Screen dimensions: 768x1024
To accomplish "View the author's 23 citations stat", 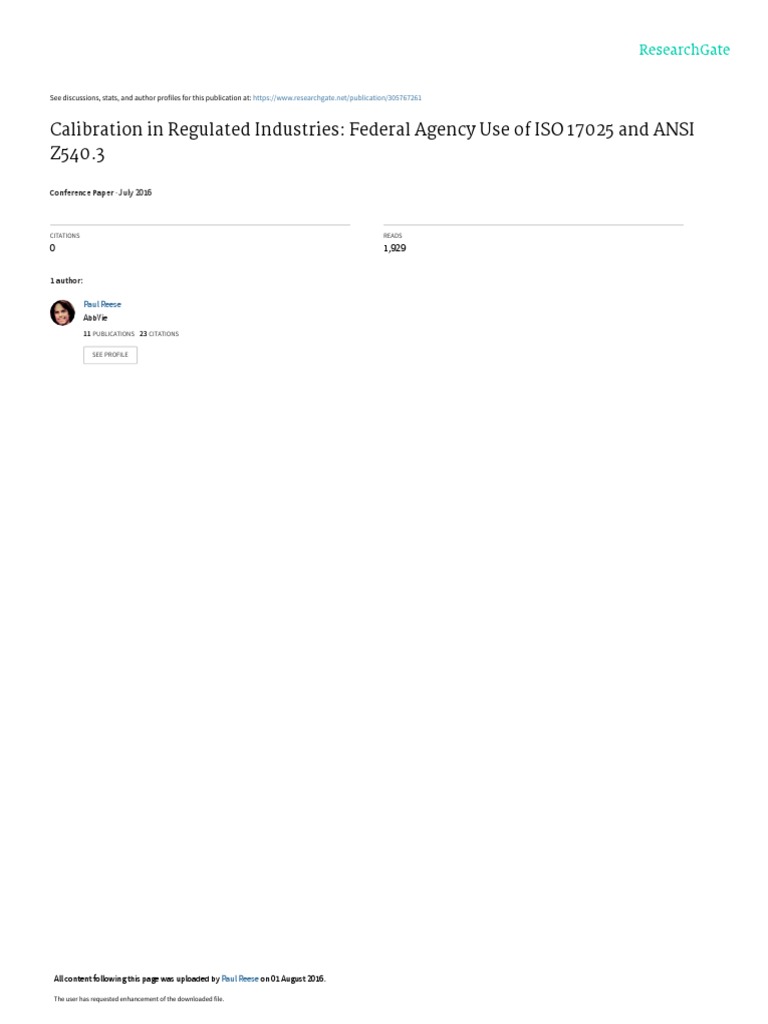I will (159, 334).
